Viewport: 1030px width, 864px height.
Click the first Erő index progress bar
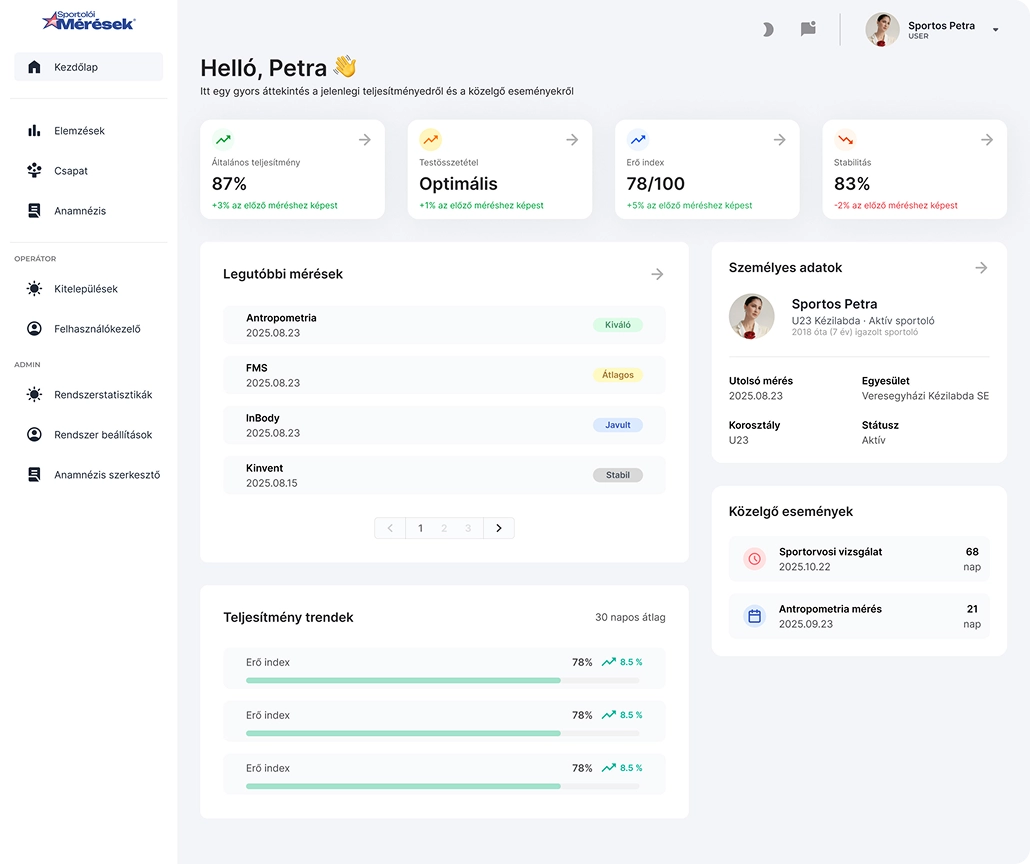pyautogui.click(x=443, y=681)
